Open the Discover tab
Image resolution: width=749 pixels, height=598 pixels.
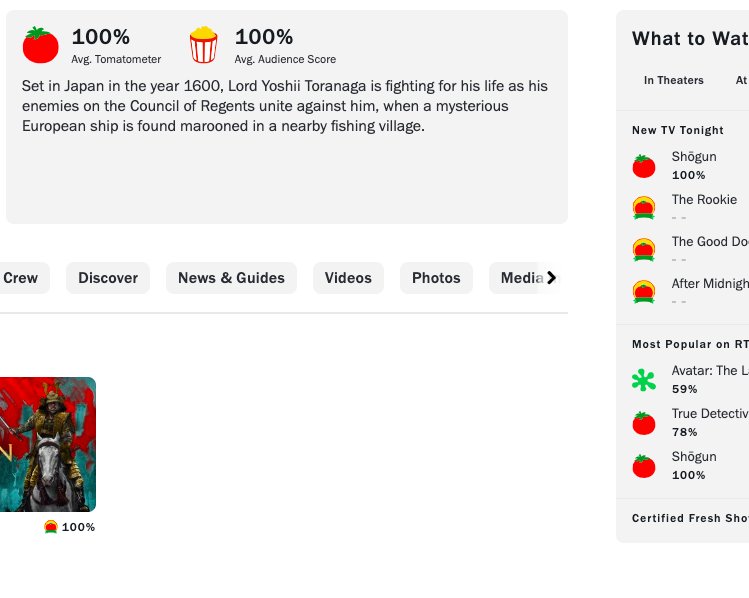pyautogui.click(x=108, y=278)
